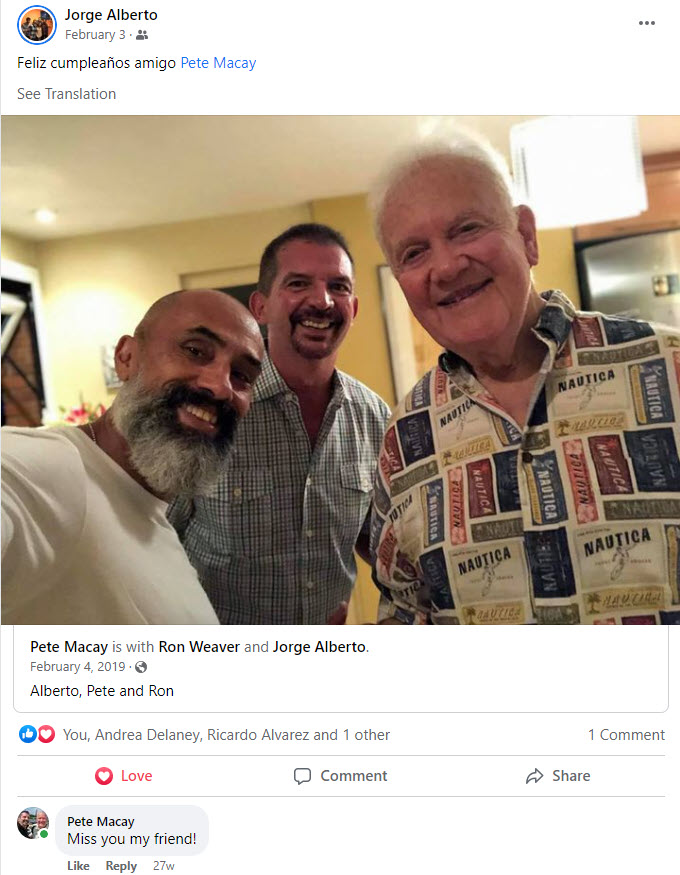Click Pete Macay's name in the shared post
This screenshot has width=680, height=875.
coord(69,647)
